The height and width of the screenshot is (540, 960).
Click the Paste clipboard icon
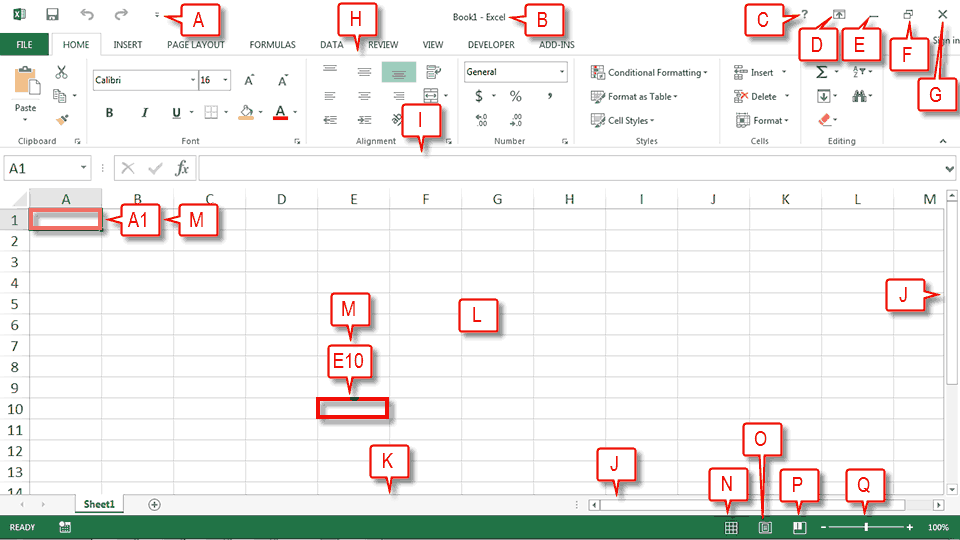coord(26,80)
